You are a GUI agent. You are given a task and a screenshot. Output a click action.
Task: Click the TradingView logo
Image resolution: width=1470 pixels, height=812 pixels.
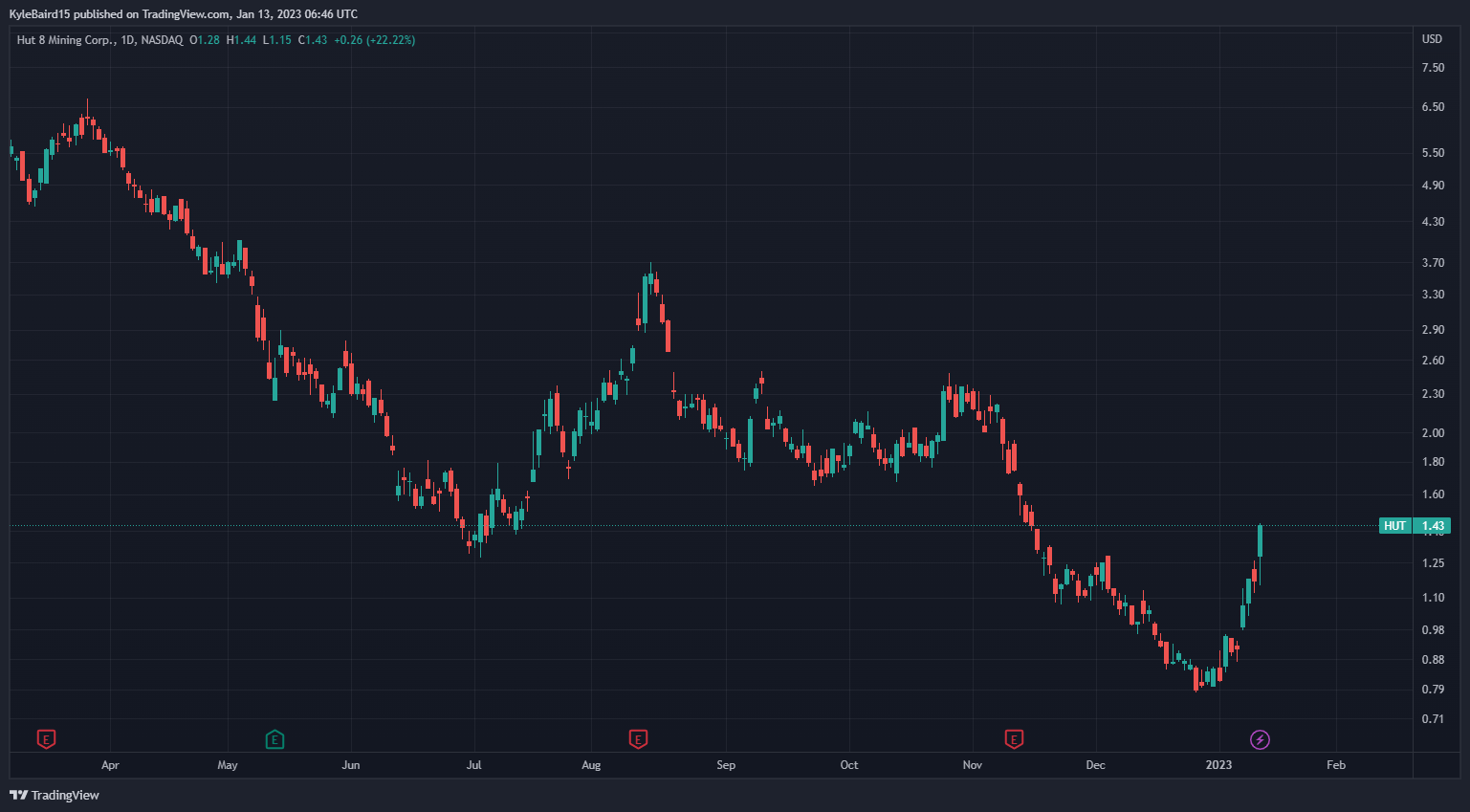click(55, 795)
